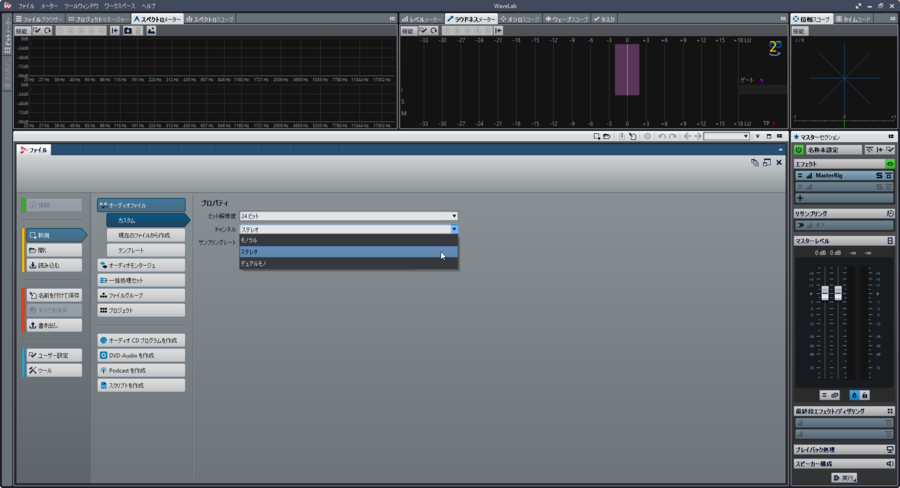Open the ファイル menu in the menu bar
This screenshot has height=488, width=900.
point(26,6)
